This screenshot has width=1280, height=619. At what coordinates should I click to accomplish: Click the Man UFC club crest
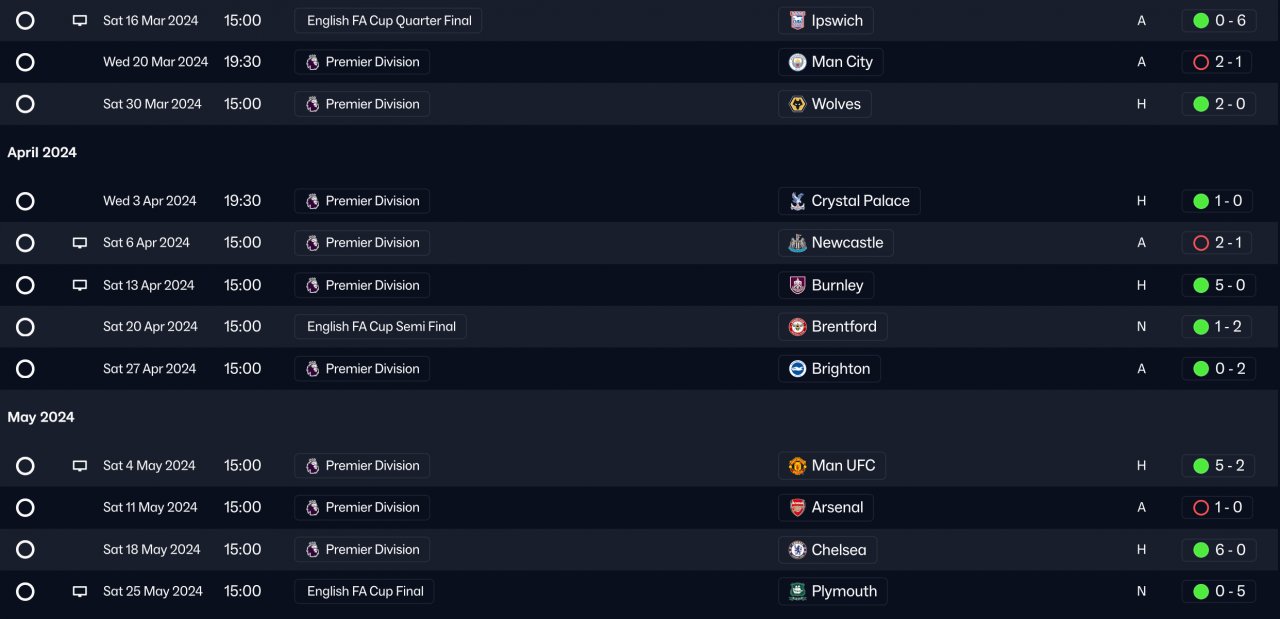797,465
